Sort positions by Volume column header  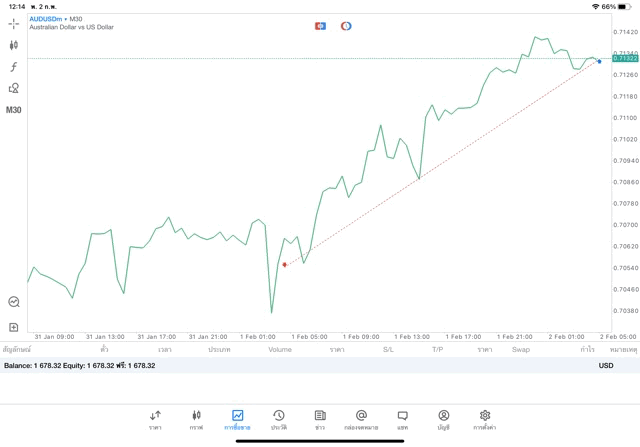pos(280,350)
